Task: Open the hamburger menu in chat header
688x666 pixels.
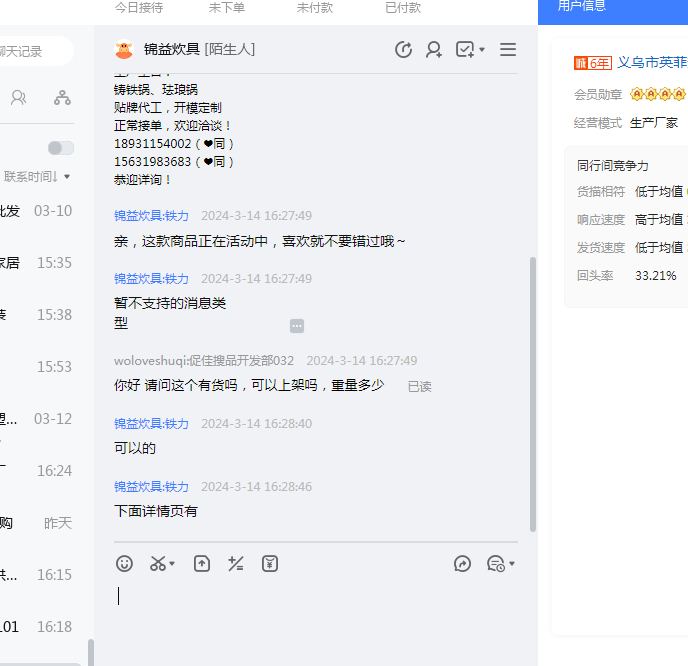Action: point(508,49)
